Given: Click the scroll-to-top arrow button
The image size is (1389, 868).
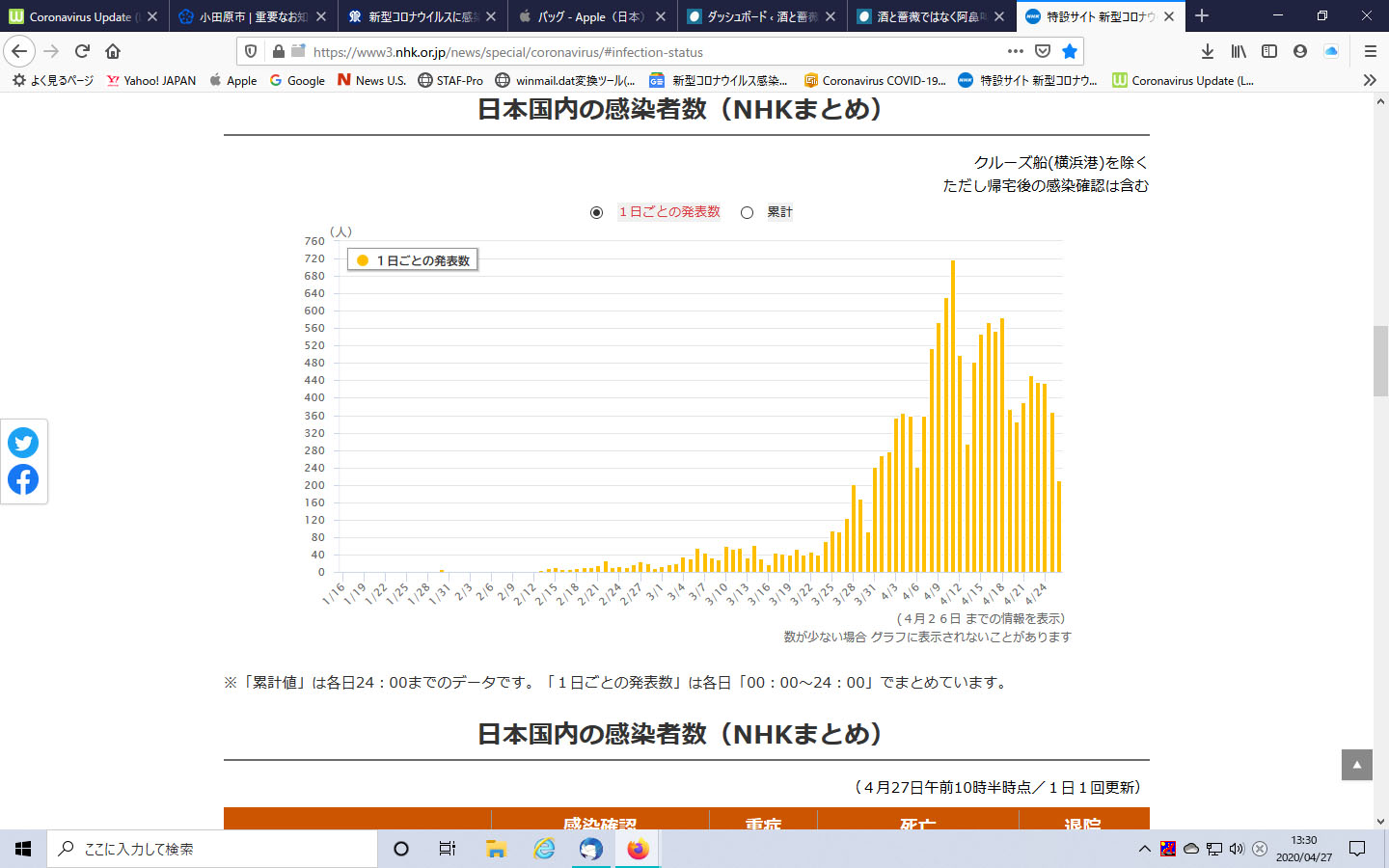Looking at the screenshot, I should pyautogui.click(x=1356, y=765).
